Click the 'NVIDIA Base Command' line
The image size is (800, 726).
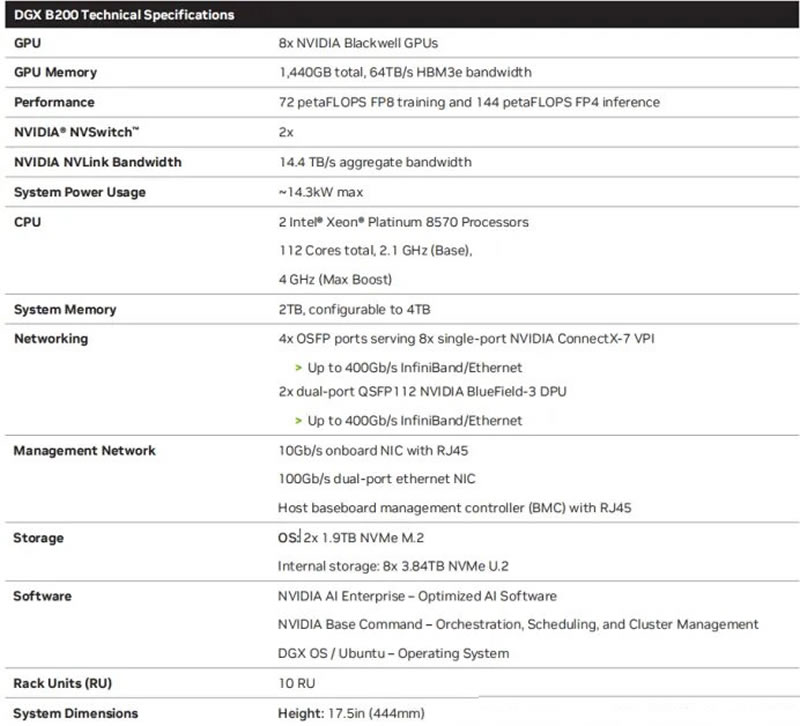[518, 624]
